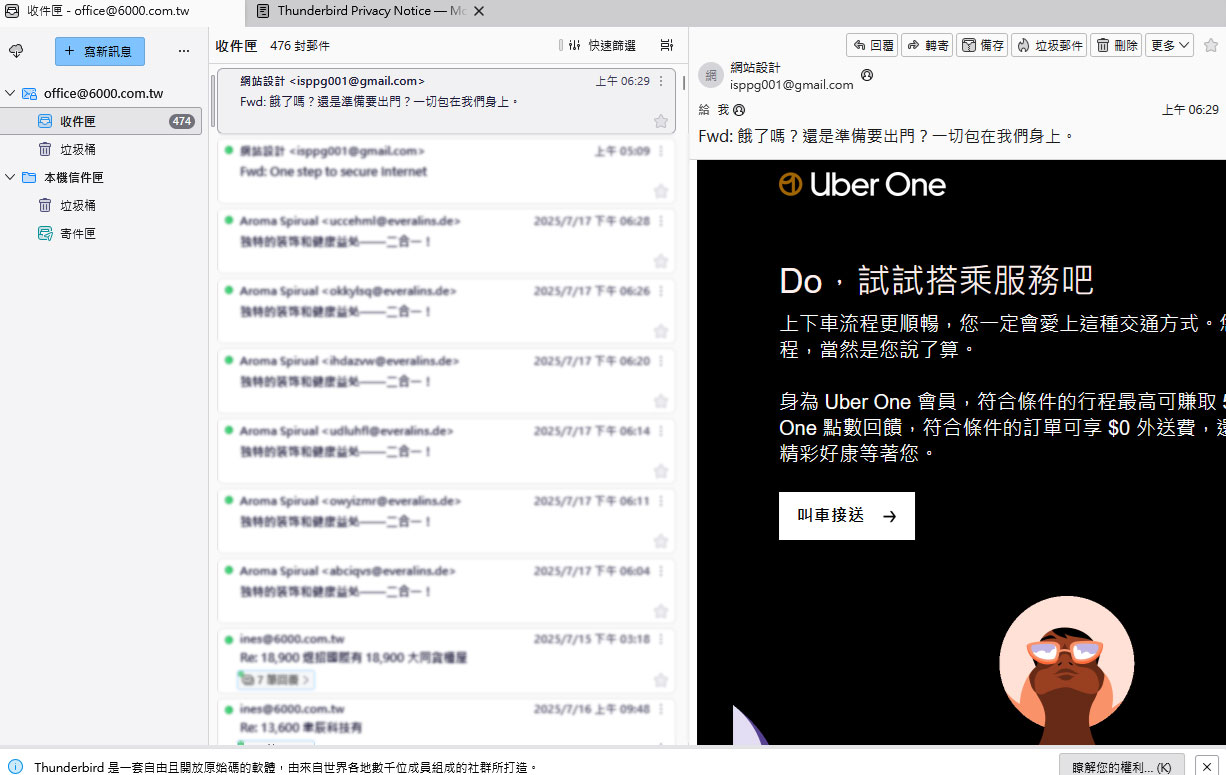Close the Thunderbird Privacy Notice tab
This screenshot has height=775, width=1226.
(479, 11)
